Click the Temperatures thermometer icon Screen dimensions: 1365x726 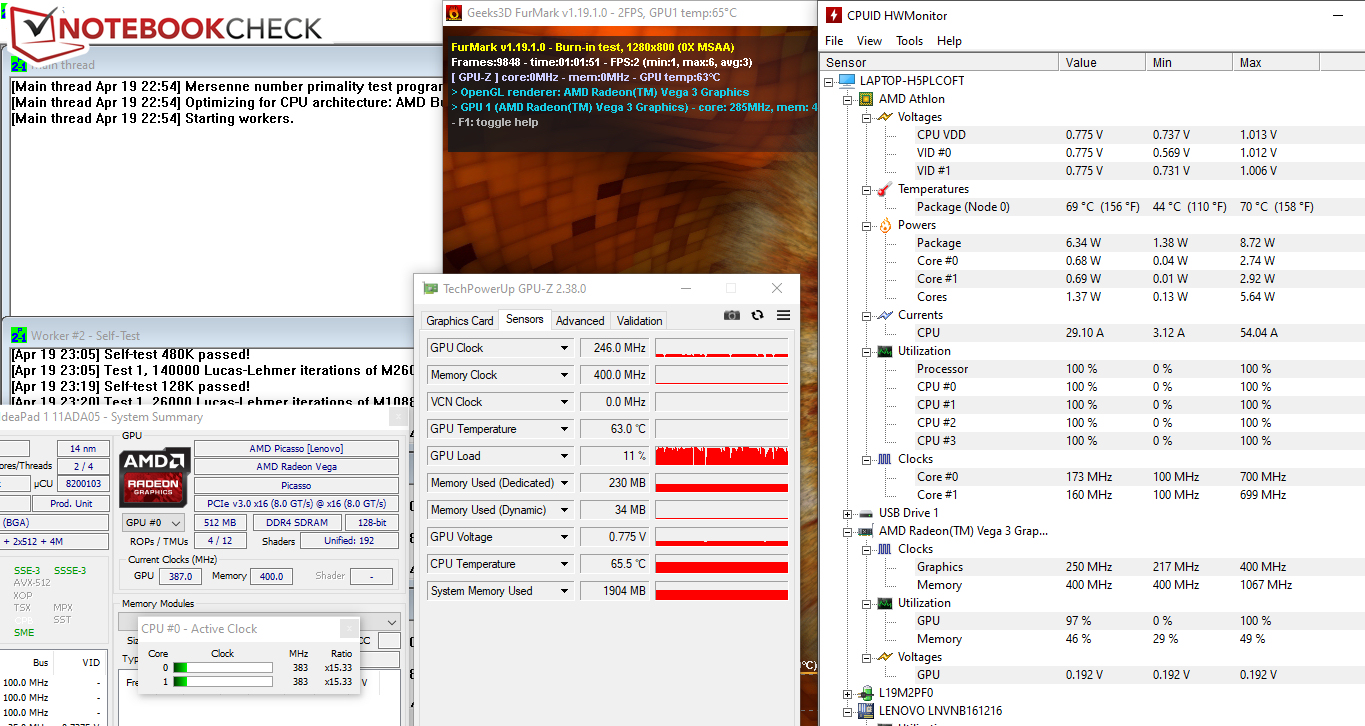[885, 189]
